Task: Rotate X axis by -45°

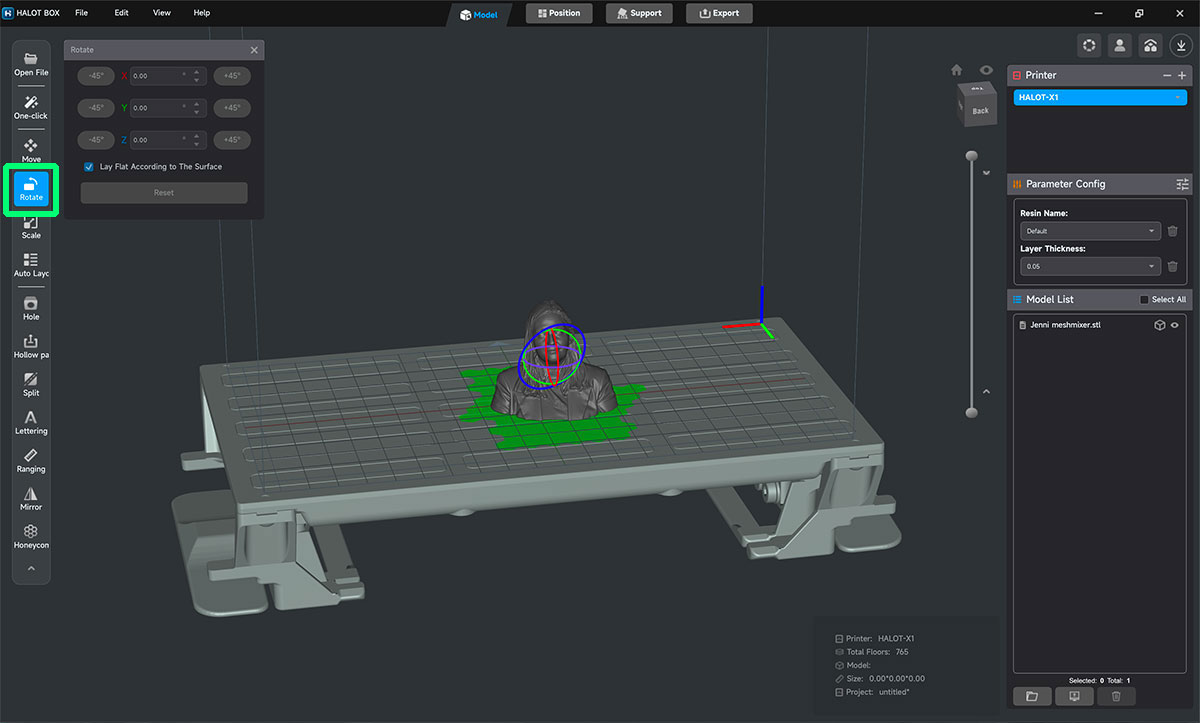Action: (x=96, y=75)
